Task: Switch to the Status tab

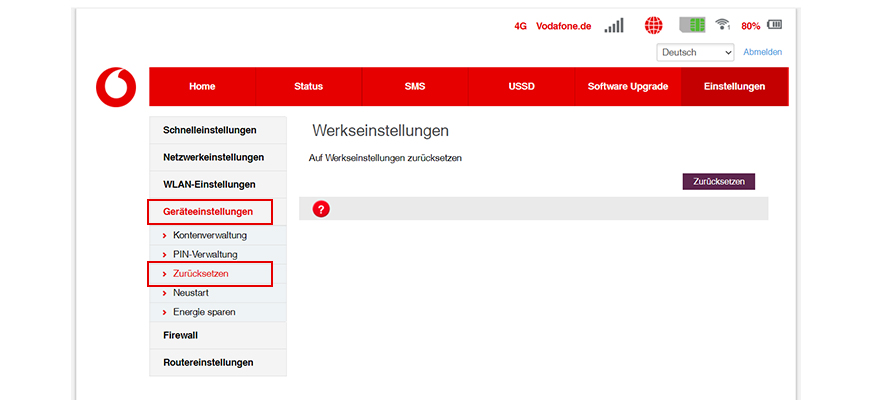Action: pos(308,87)
